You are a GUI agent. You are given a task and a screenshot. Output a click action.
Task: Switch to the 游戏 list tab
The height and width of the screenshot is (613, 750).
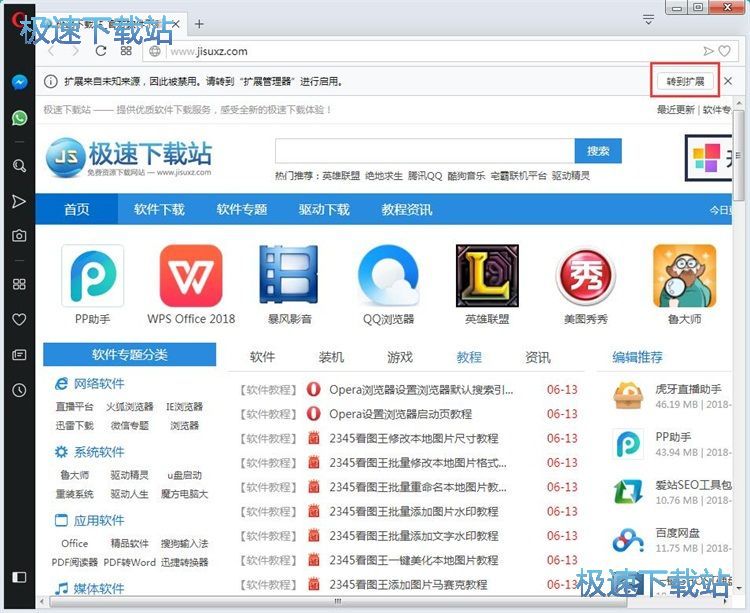pos(400,357)
